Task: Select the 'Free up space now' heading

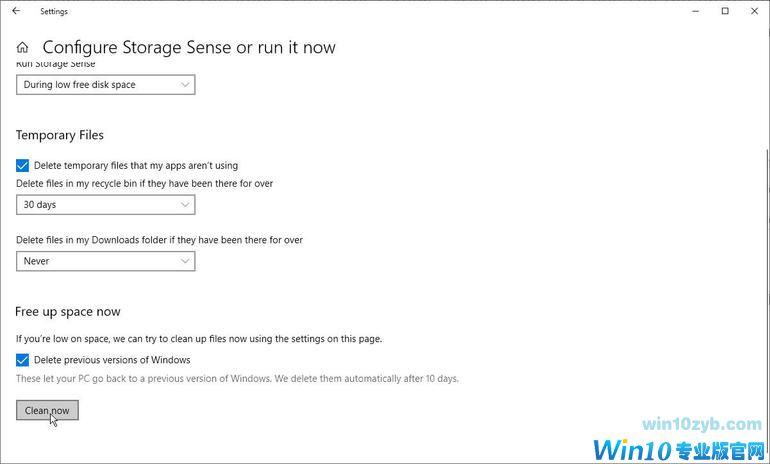Action: (x=68, y=312)
